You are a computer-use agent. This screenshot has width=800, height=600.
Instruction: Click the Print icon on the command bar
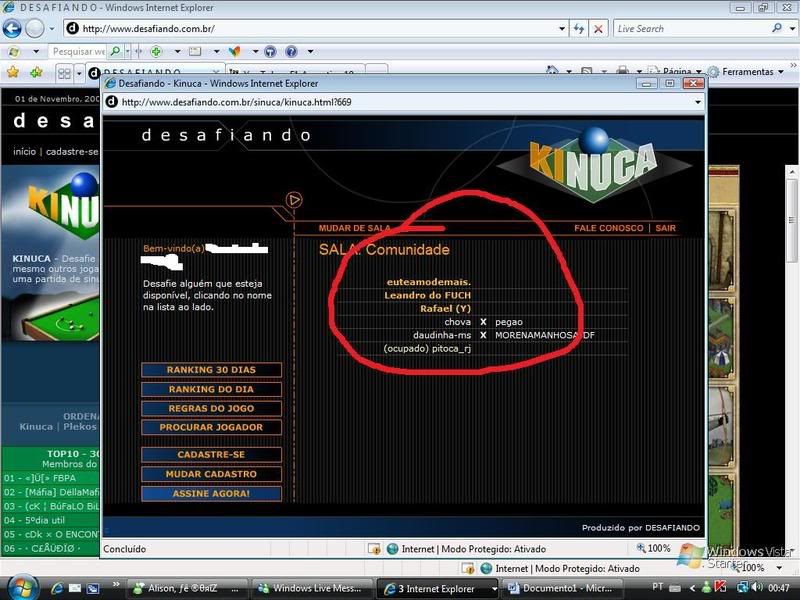(624, 72)
